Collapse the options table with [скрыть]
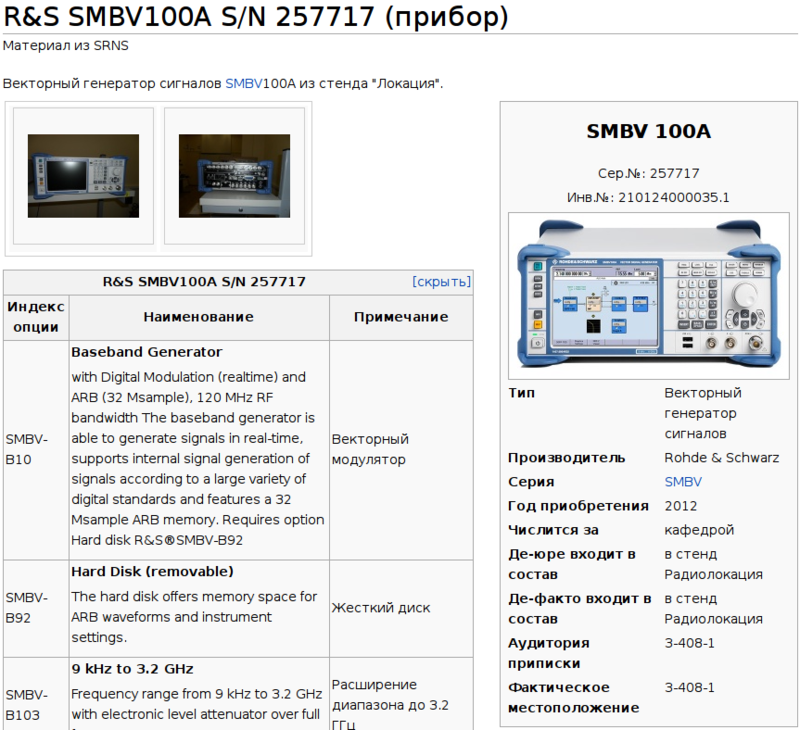Screen dimensions: 800x730 click(441, 282)
